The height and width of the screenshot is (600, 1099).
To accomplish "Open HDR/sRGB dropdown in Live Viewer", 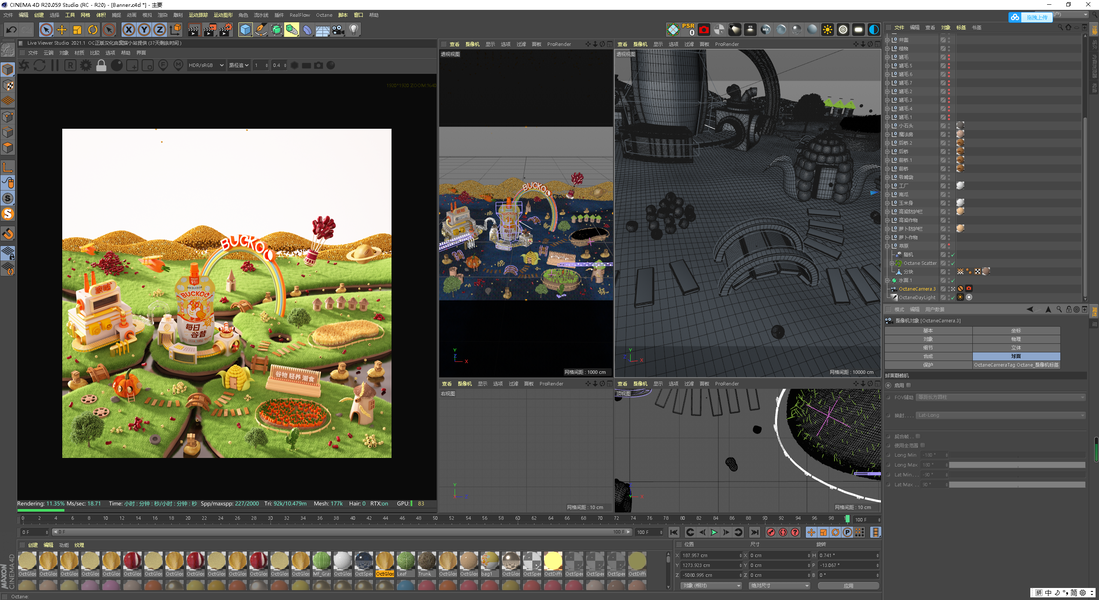I will pyautogui.click(x=205, y=65).
